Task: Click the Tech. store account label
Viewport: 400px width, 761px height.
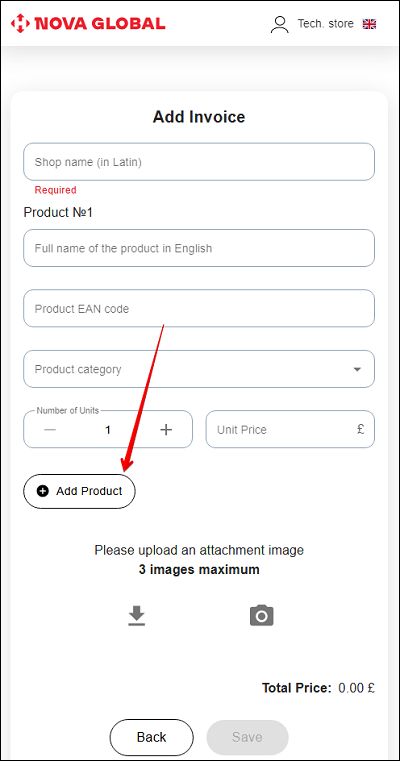Action: (x=325, y=24)
